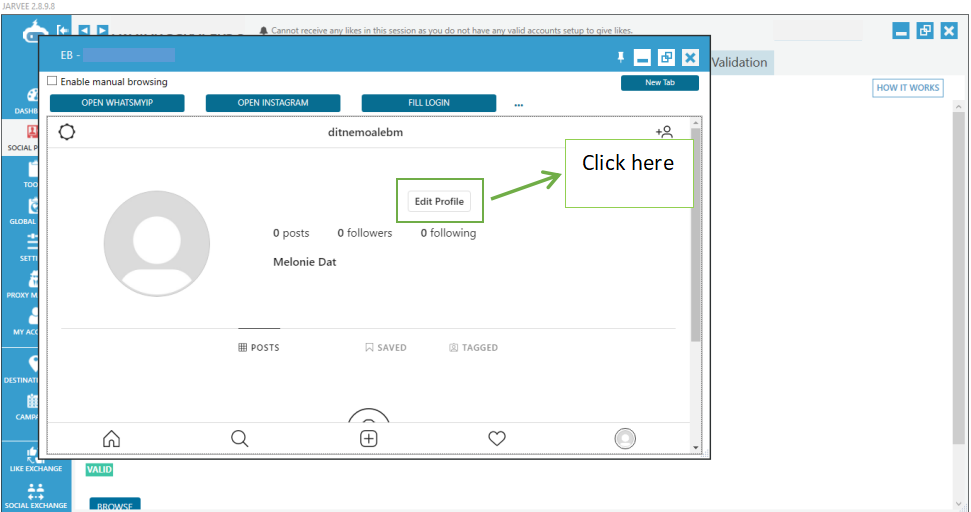The height and width of the screenshot is (512, 971).
Task: Open My Account sidebar item
Action: coord(24,321)
